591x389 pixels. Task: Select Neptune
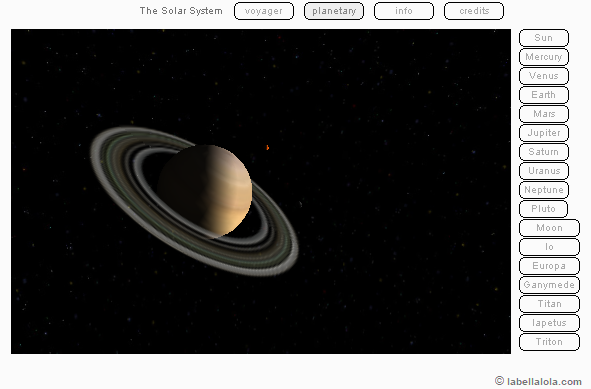click(x=544, y=190)
